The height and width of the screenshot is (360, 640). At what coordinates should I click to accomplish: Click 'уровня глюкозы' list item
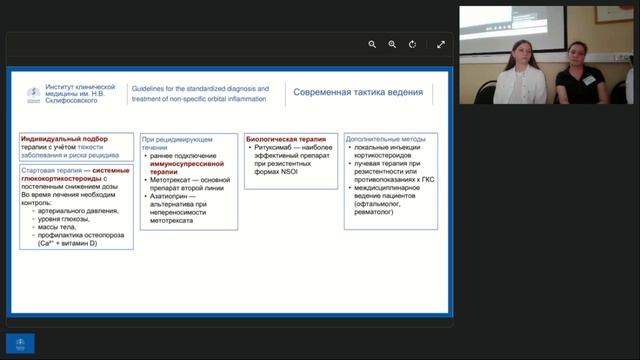coord(63,219)
